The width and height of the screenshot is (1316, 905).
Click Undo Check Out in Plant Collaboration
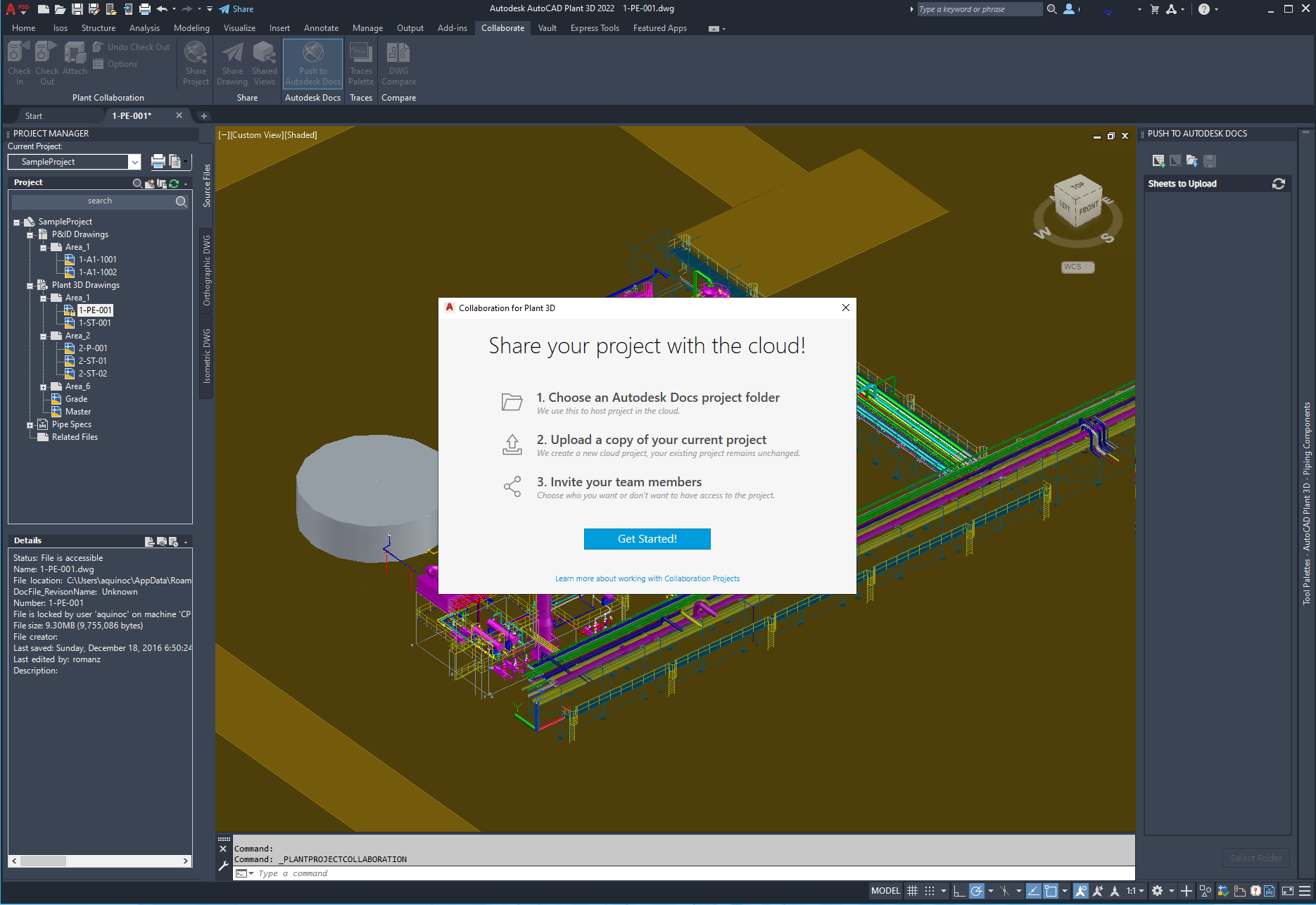132,47
